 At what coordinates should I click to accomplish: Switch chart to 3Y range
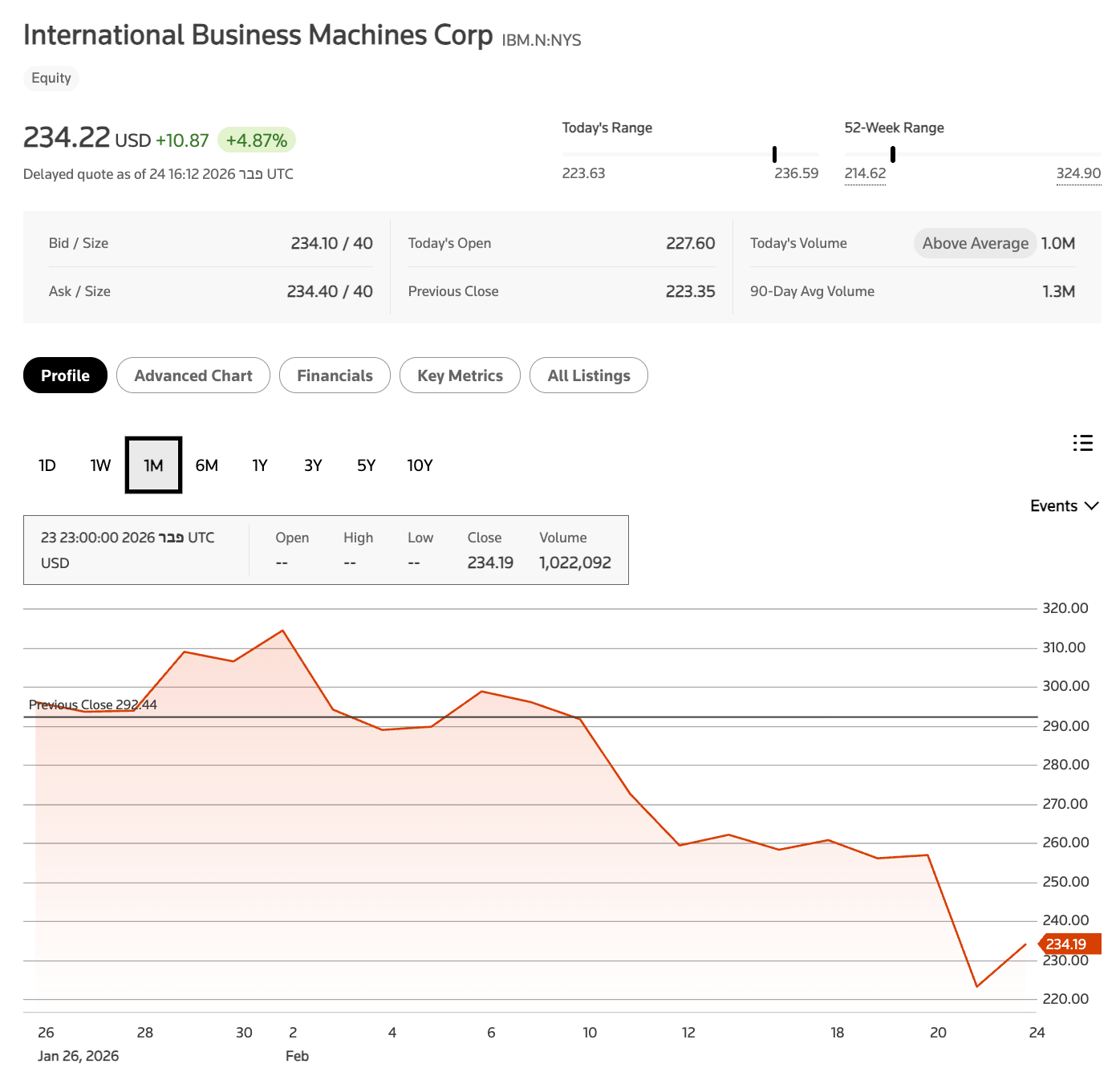pos(313,465)
